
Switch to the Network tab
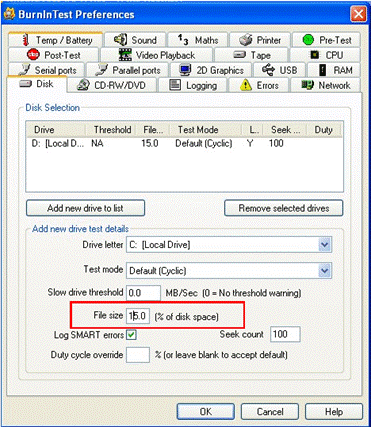pos(326,85)
